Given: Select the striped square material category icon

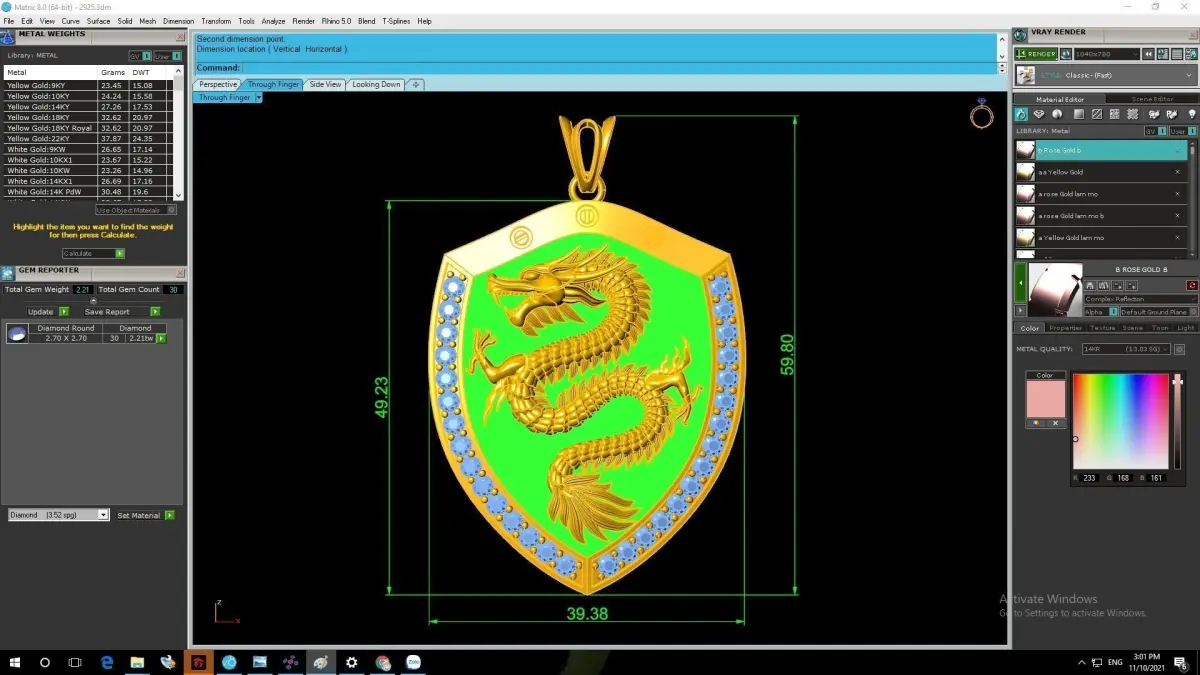Looking at the screenshot, I should 1098,114.
